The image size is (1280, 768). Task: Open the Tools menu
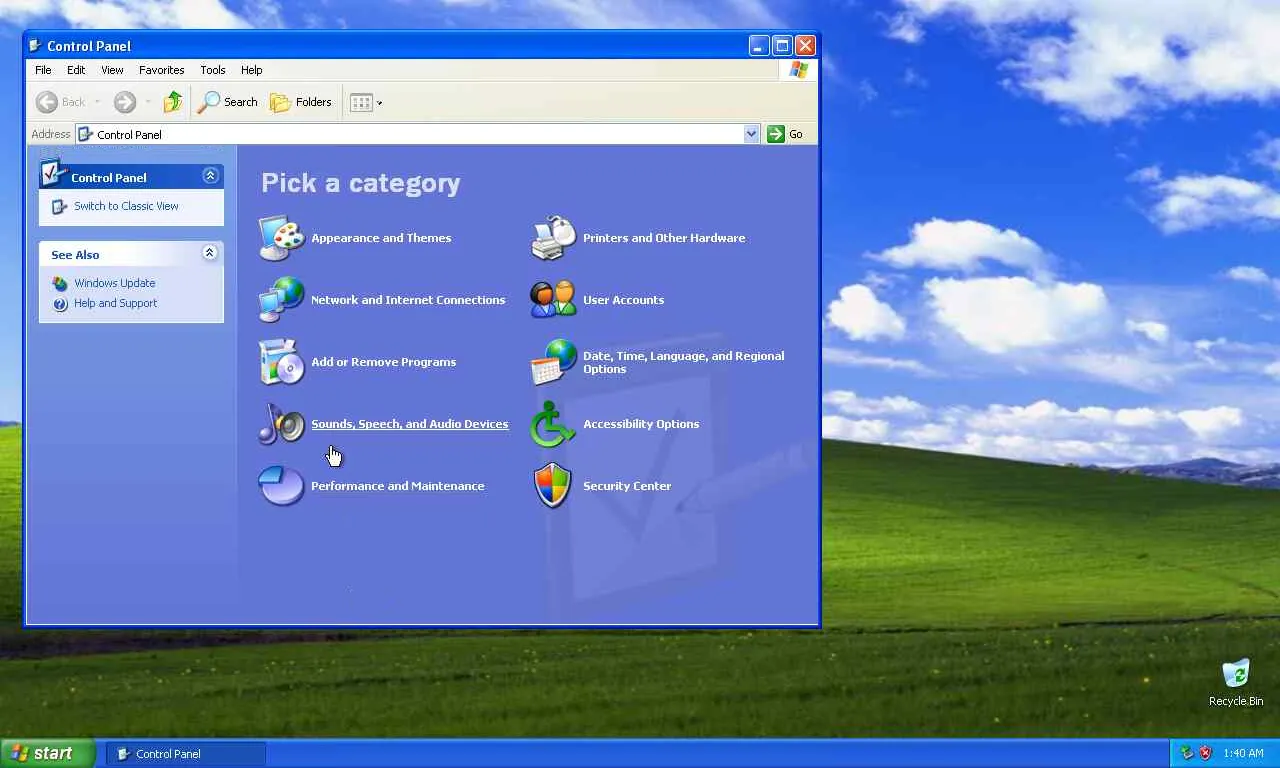tap(213, 70)
